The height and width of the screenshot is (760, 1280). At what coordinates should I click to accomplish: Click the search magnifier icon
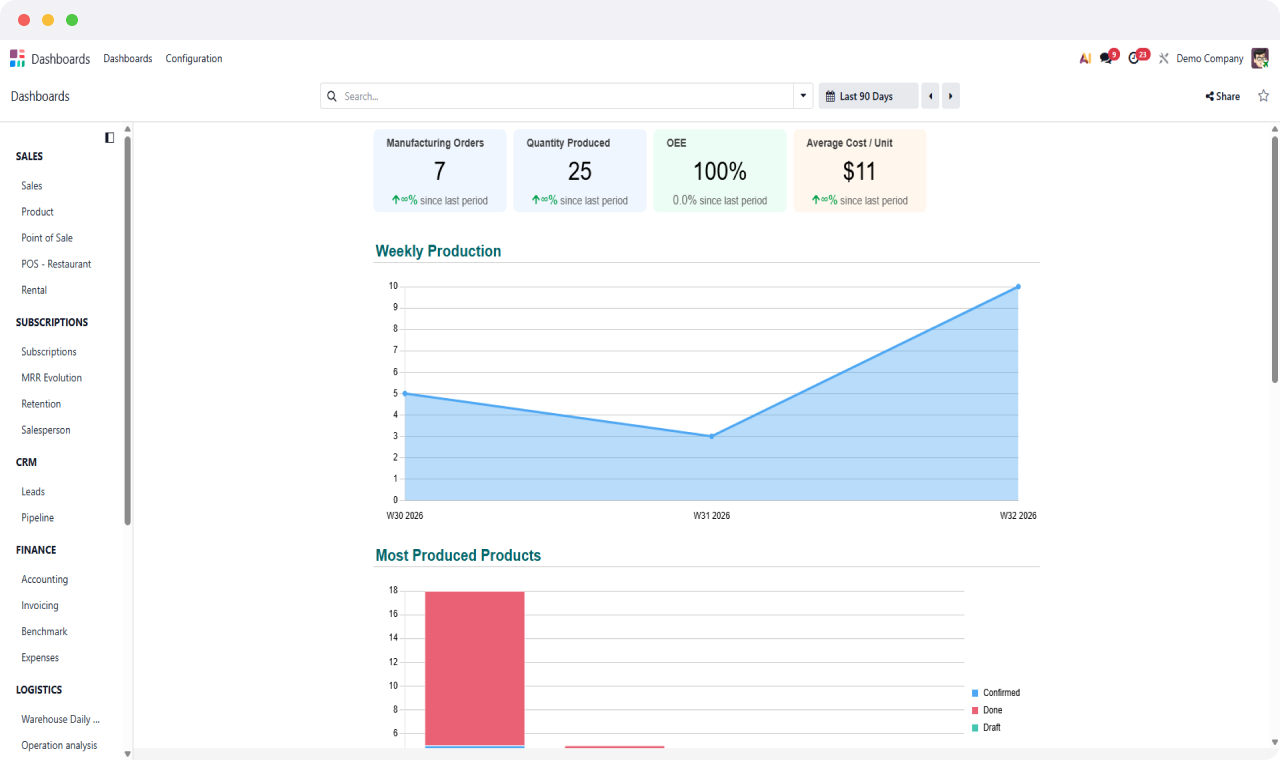pyautogui.click(x=332, y=96)
